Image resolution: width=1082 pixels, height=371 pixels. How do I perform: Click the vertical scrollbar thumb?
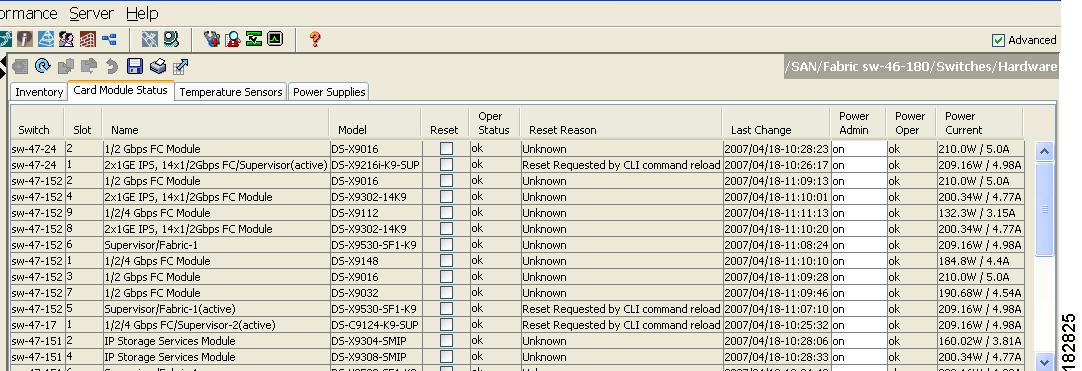(1044, 209)
